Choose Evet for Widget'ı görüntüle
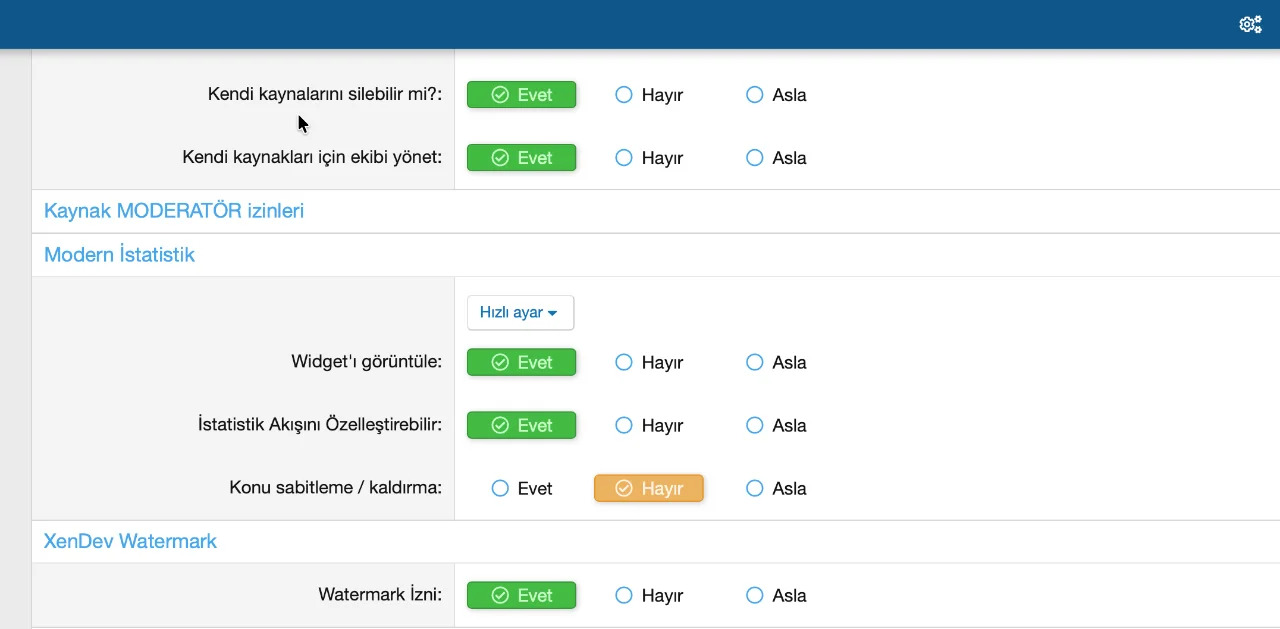Image resolution: width=1280 pixels, height=629 pixels. coord(521,362)
